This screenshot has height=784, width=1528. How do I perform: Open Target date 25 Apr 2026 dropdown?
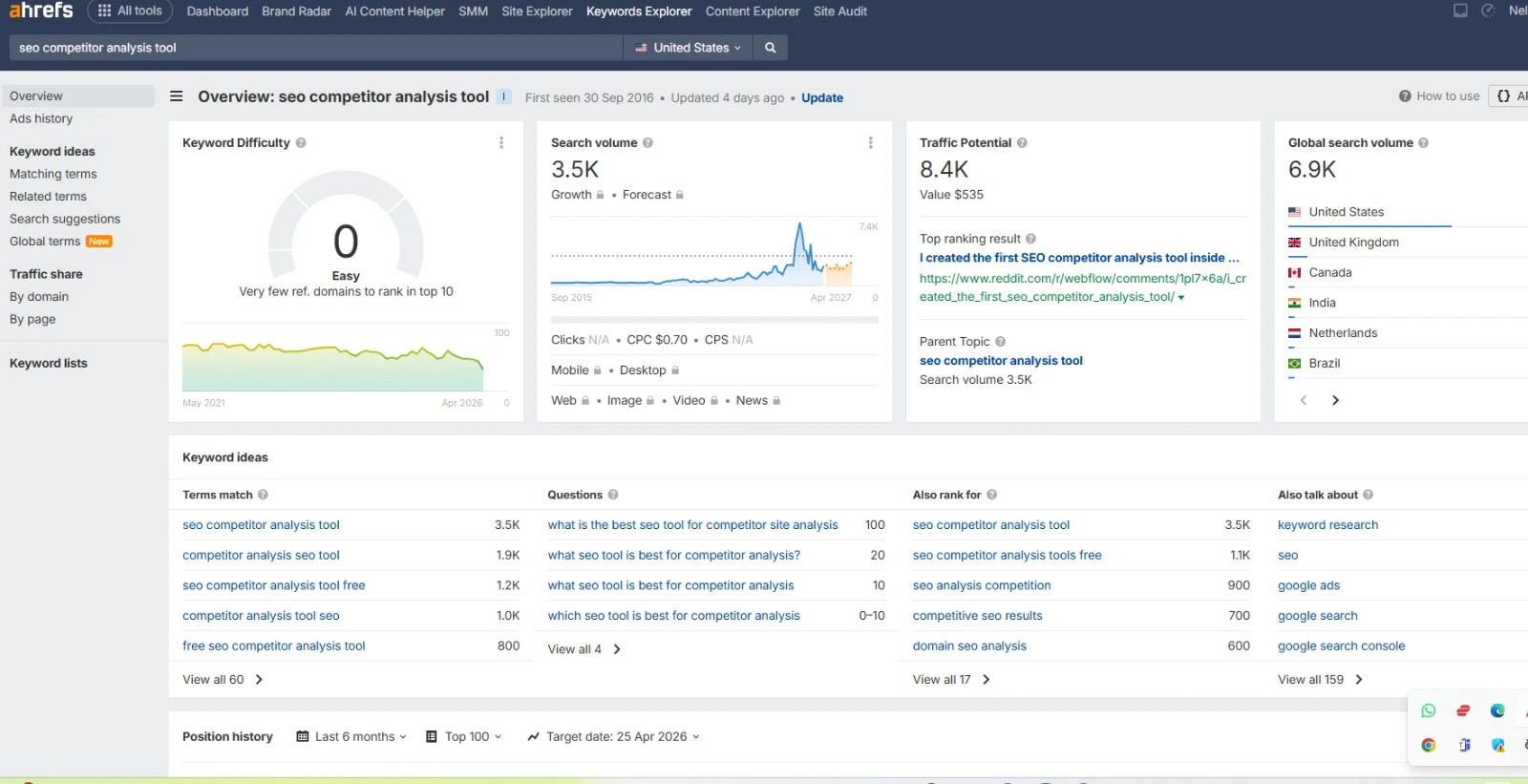click(613, 737)
